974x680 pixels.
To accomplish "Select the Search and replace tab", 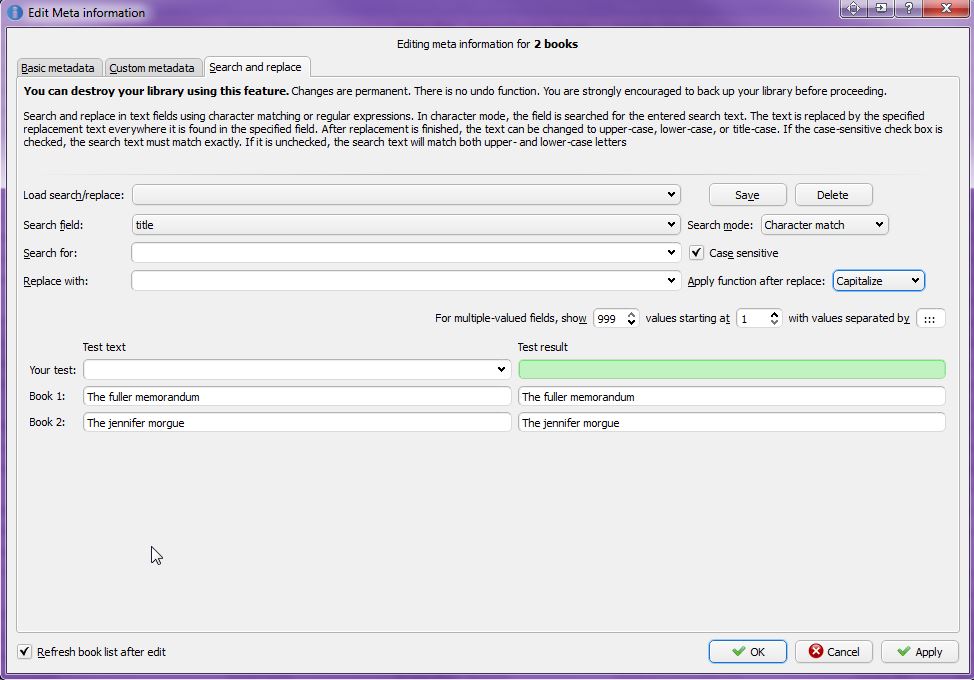I will click(x=255, y=67).
